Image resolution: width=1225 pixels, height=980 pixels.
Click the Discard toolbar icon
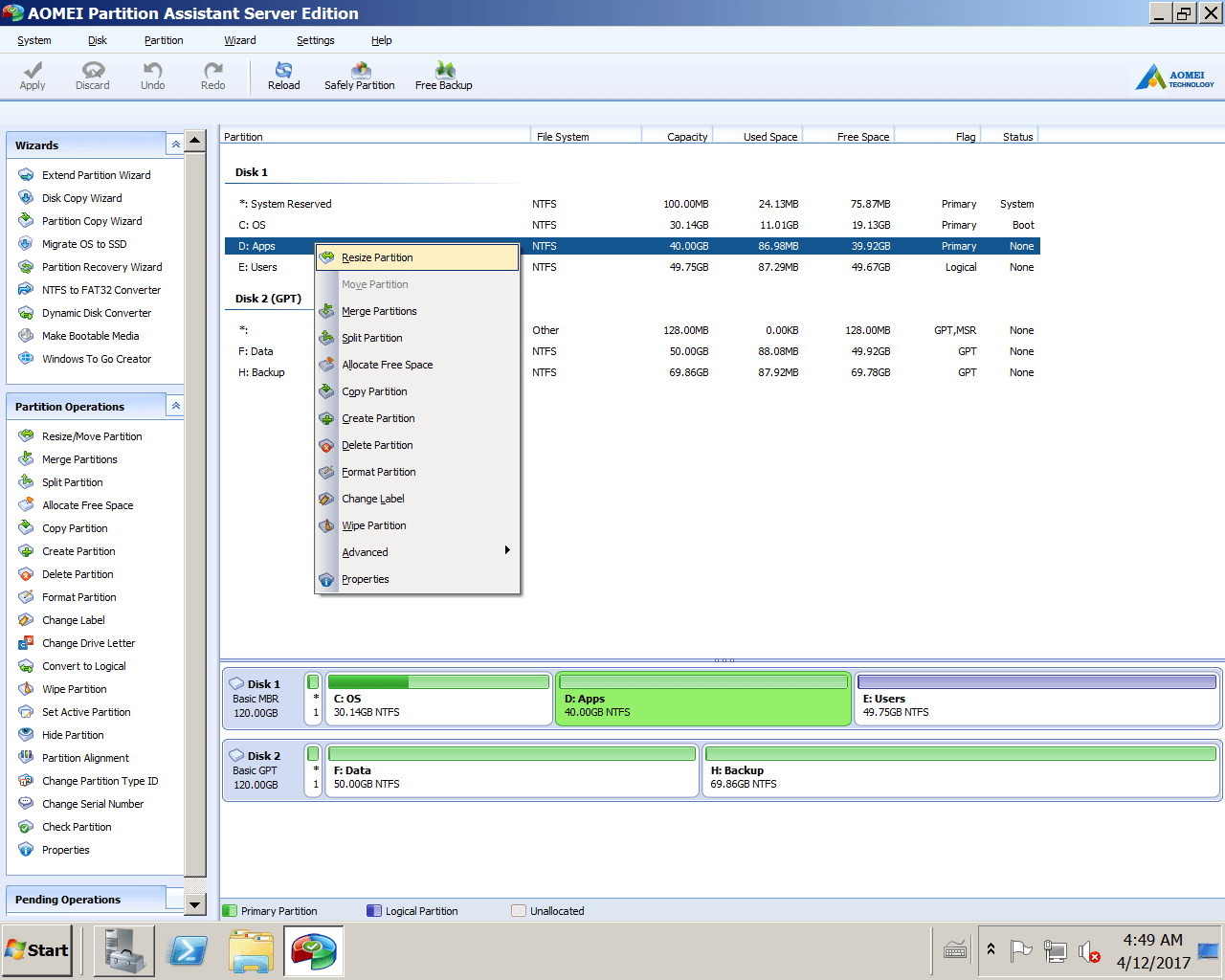pyautogui.click(x=93, y=76)
